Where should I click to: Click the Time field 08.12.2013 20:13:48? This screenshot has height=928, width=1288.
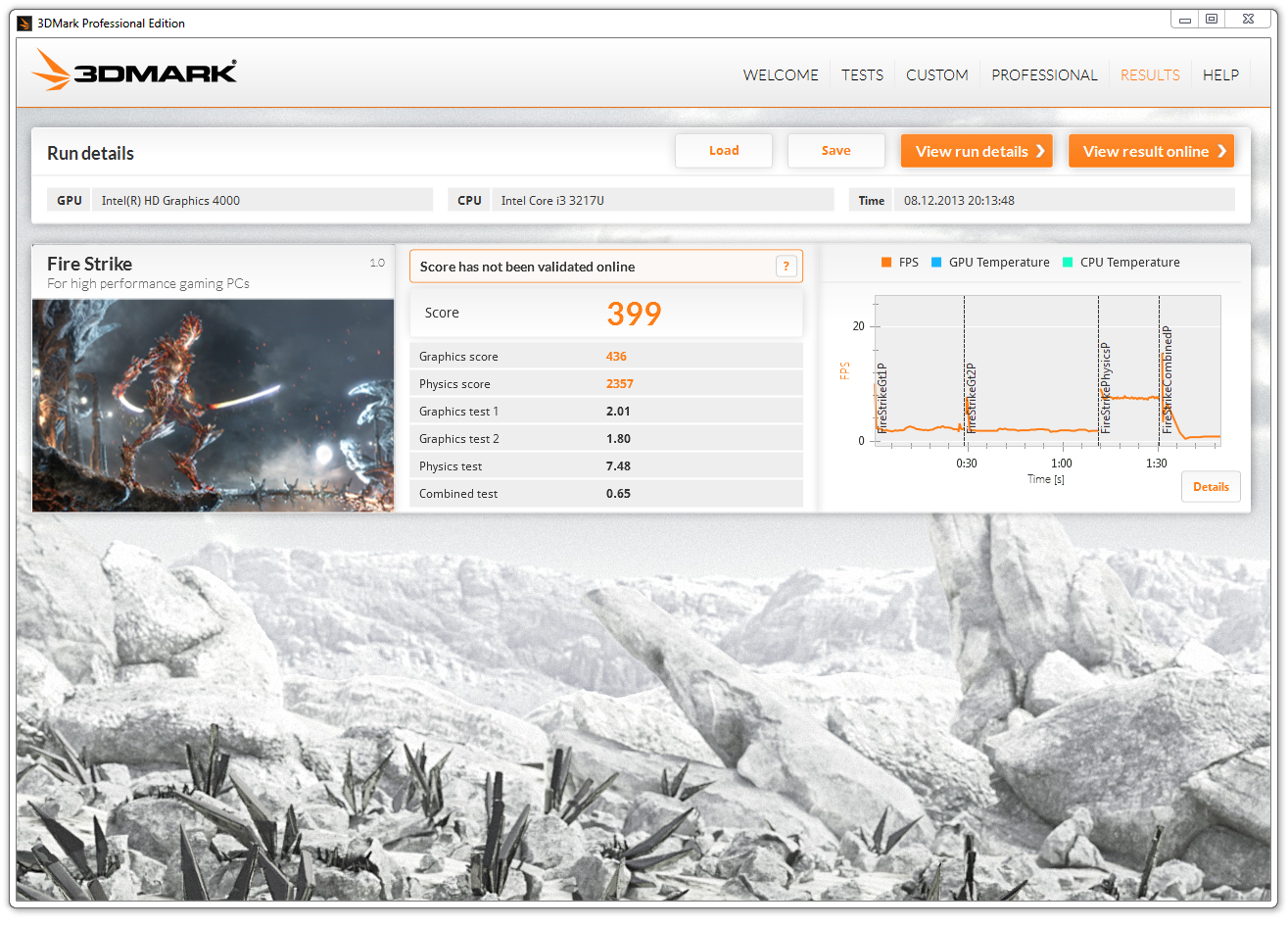click(1065, 200)
